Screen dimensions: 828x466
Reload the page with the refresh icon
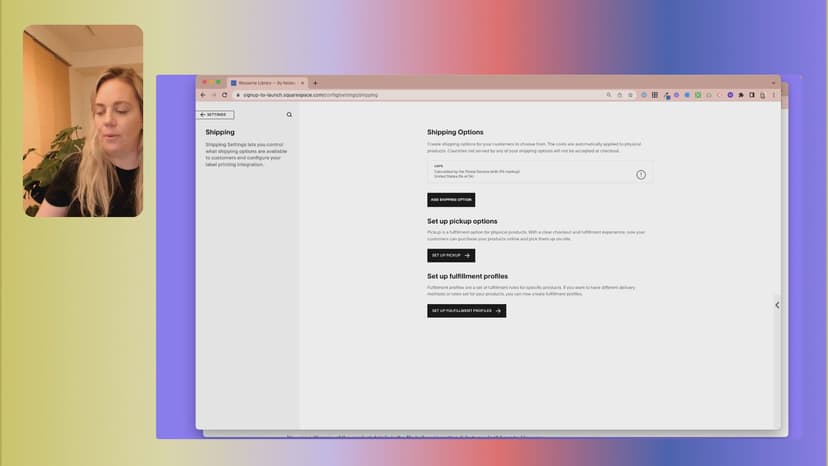point(224,95)
